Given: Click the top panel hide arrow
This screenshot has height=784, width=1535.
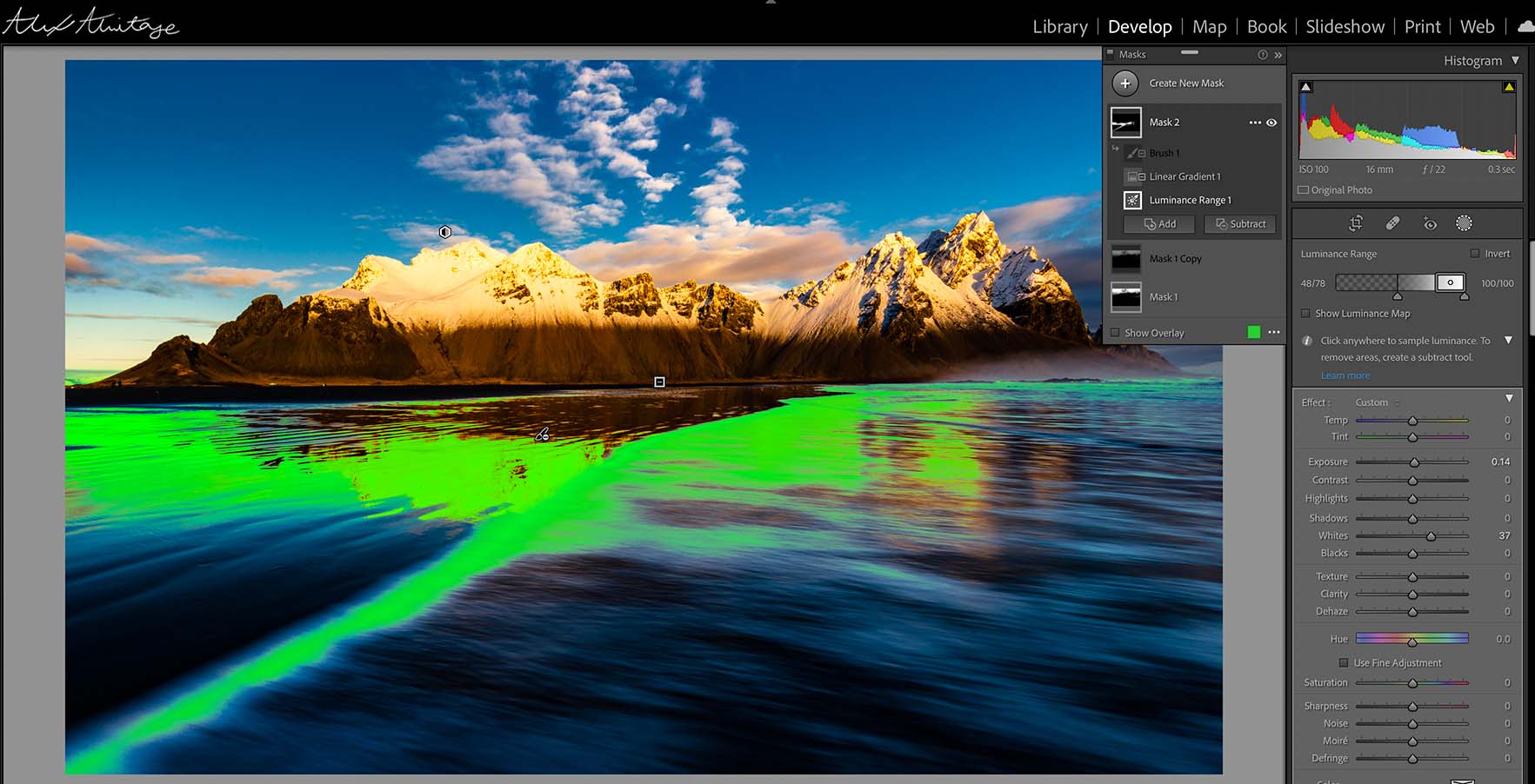Looking at the screenshot, I should 770,3.
